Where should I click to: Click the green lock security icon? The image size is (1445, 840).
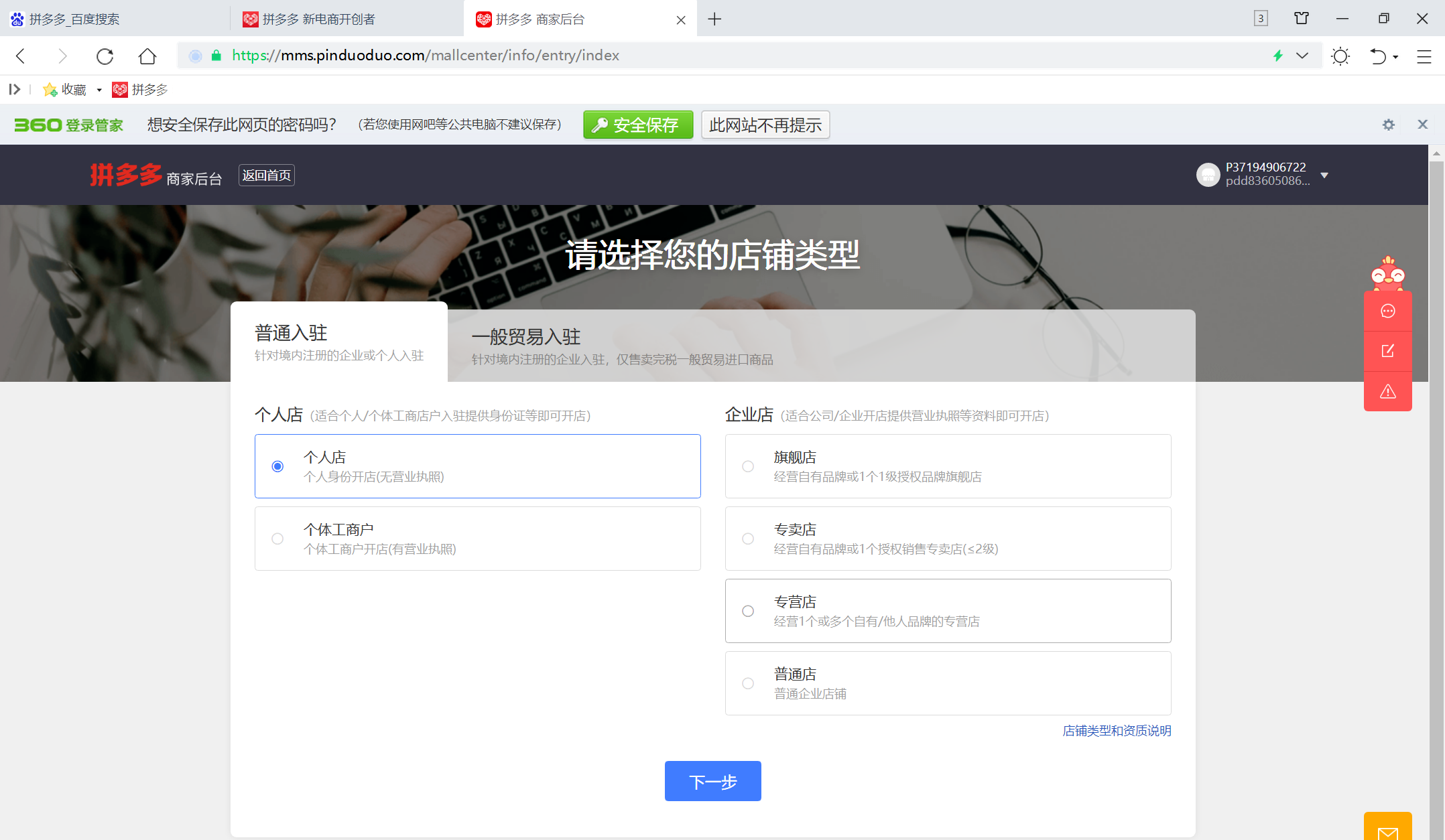216,56
